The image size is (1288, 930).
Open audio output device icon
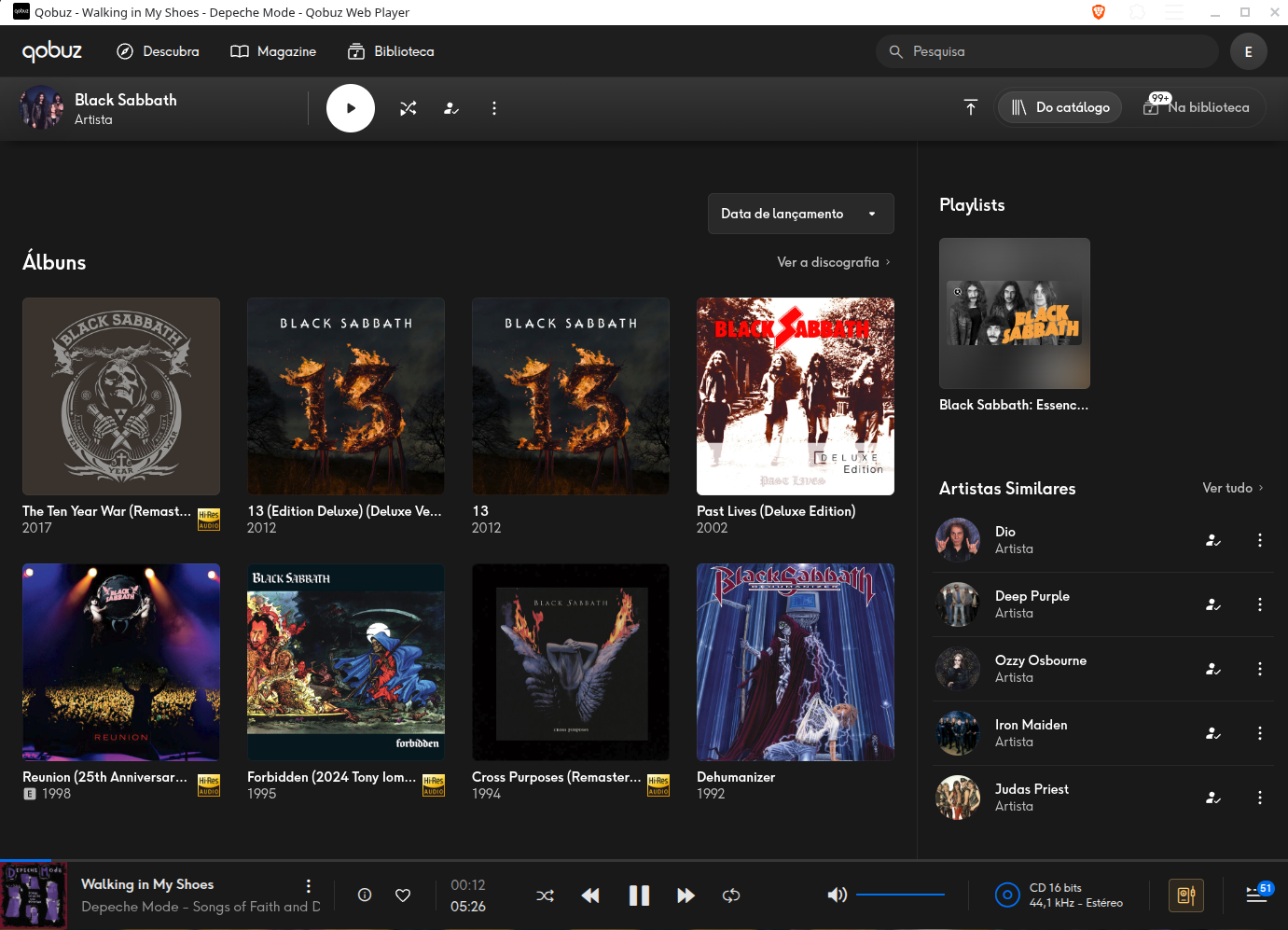1186,895
